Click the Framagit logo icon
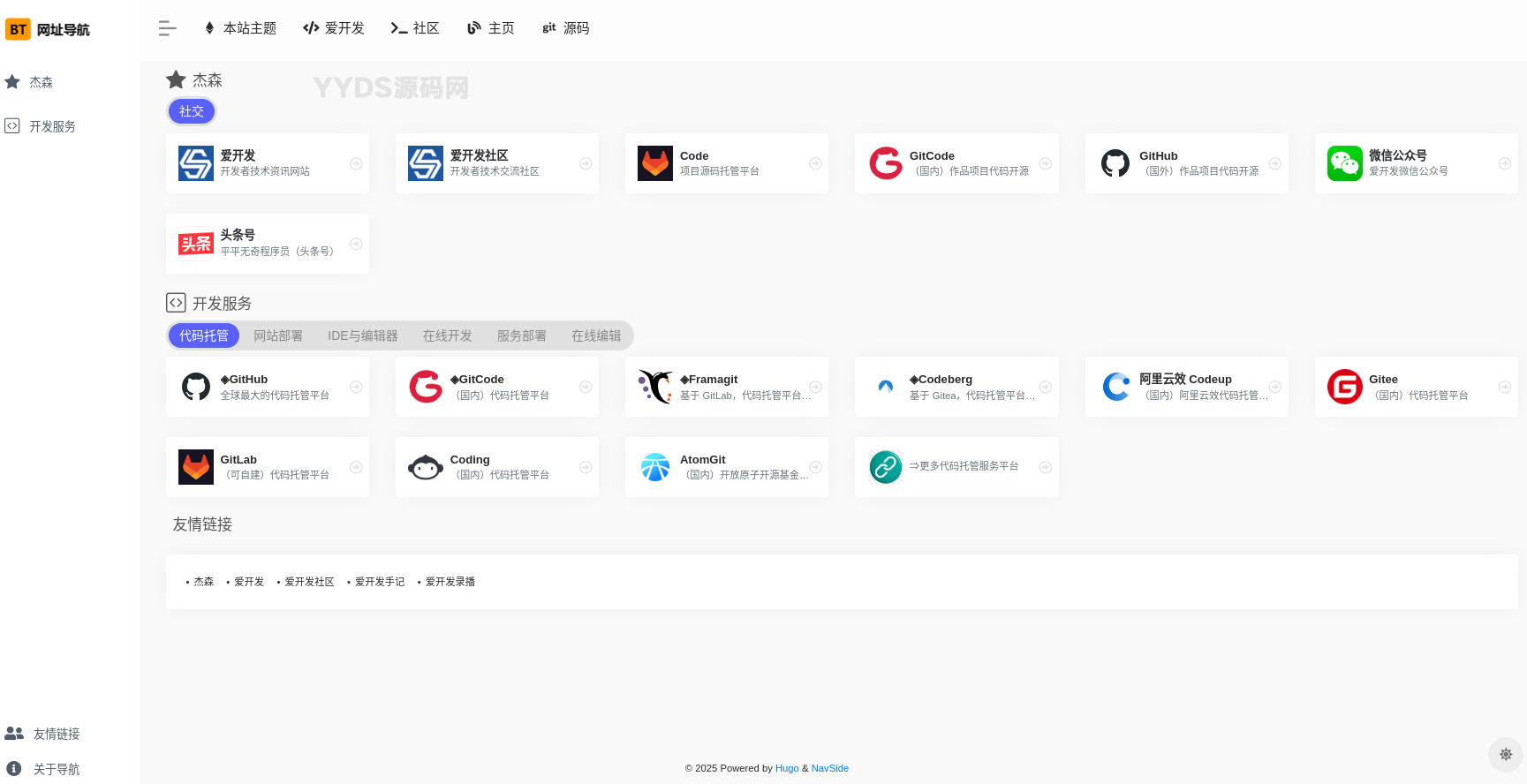The image size is (1527, 784). [x=655, y=387]
